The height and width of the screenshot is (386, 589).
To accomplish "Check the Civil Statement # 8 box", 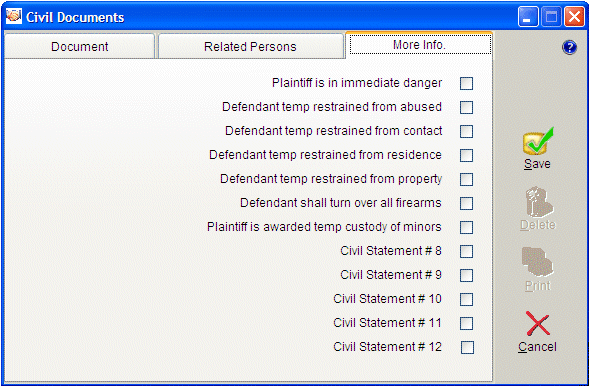I will pos(466,252).
